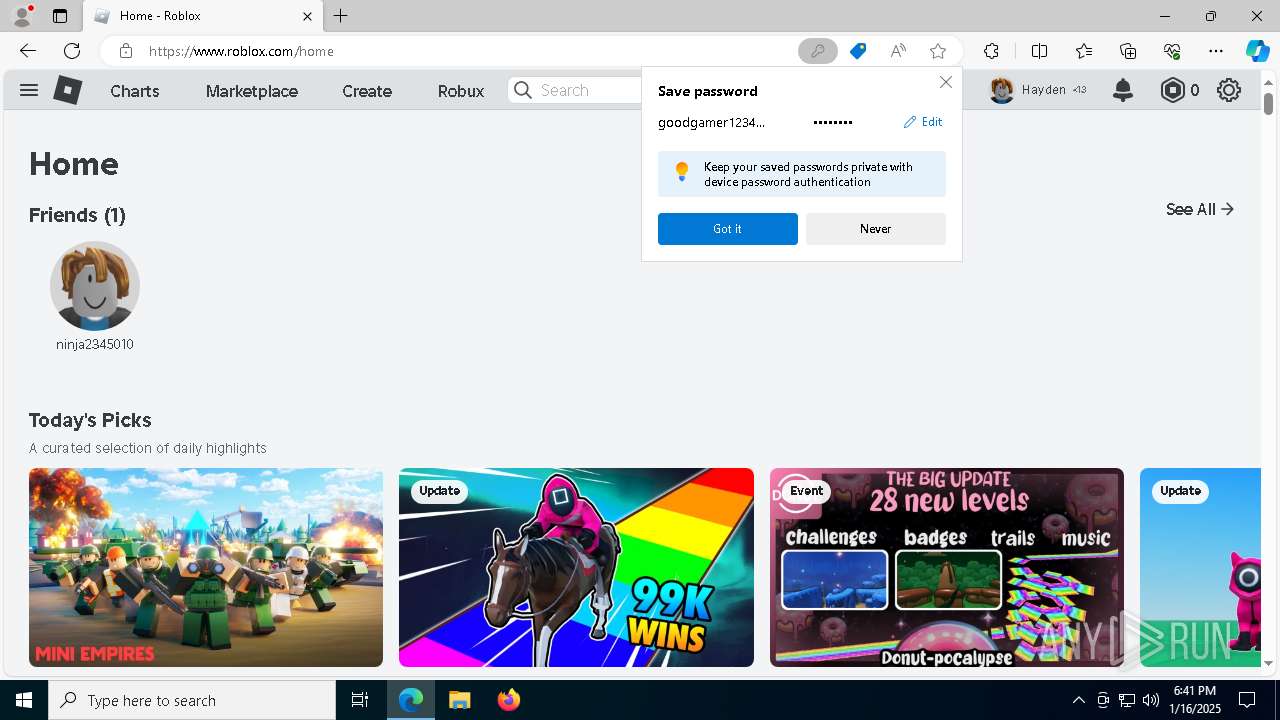Click See All friends link
This screenshot has width=1280, height=720.
pos(1200,209)
